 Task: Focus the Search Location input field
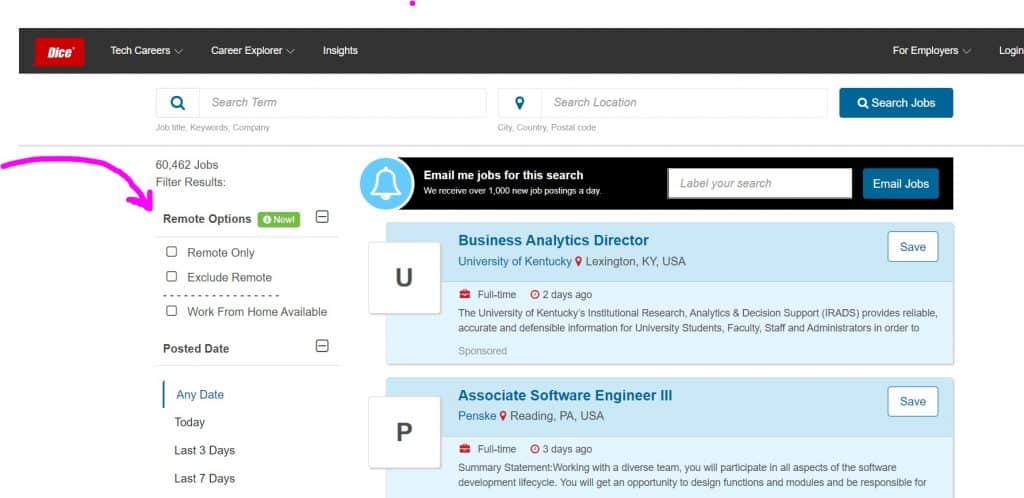(x=684, y=103)
